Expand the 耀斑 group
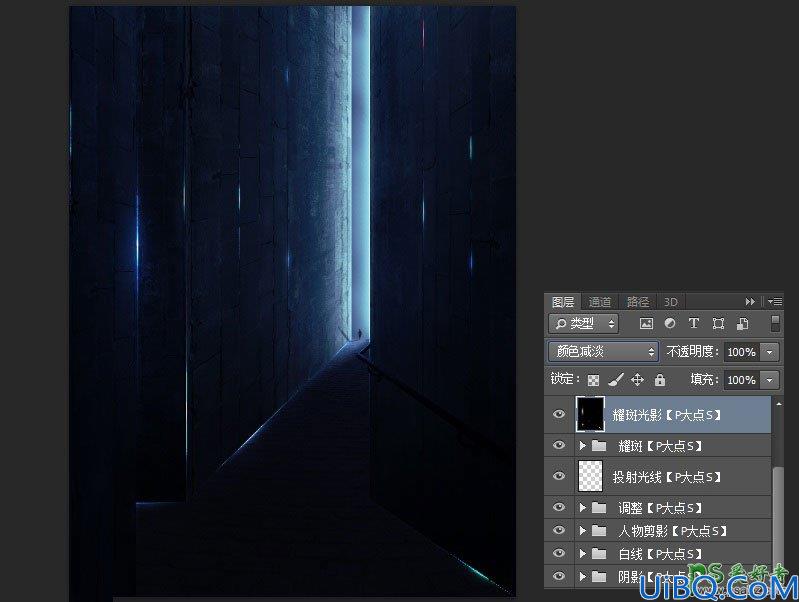The height and width of the screenshot is (602, 799). pyautogui.click(x=582, y=446)
